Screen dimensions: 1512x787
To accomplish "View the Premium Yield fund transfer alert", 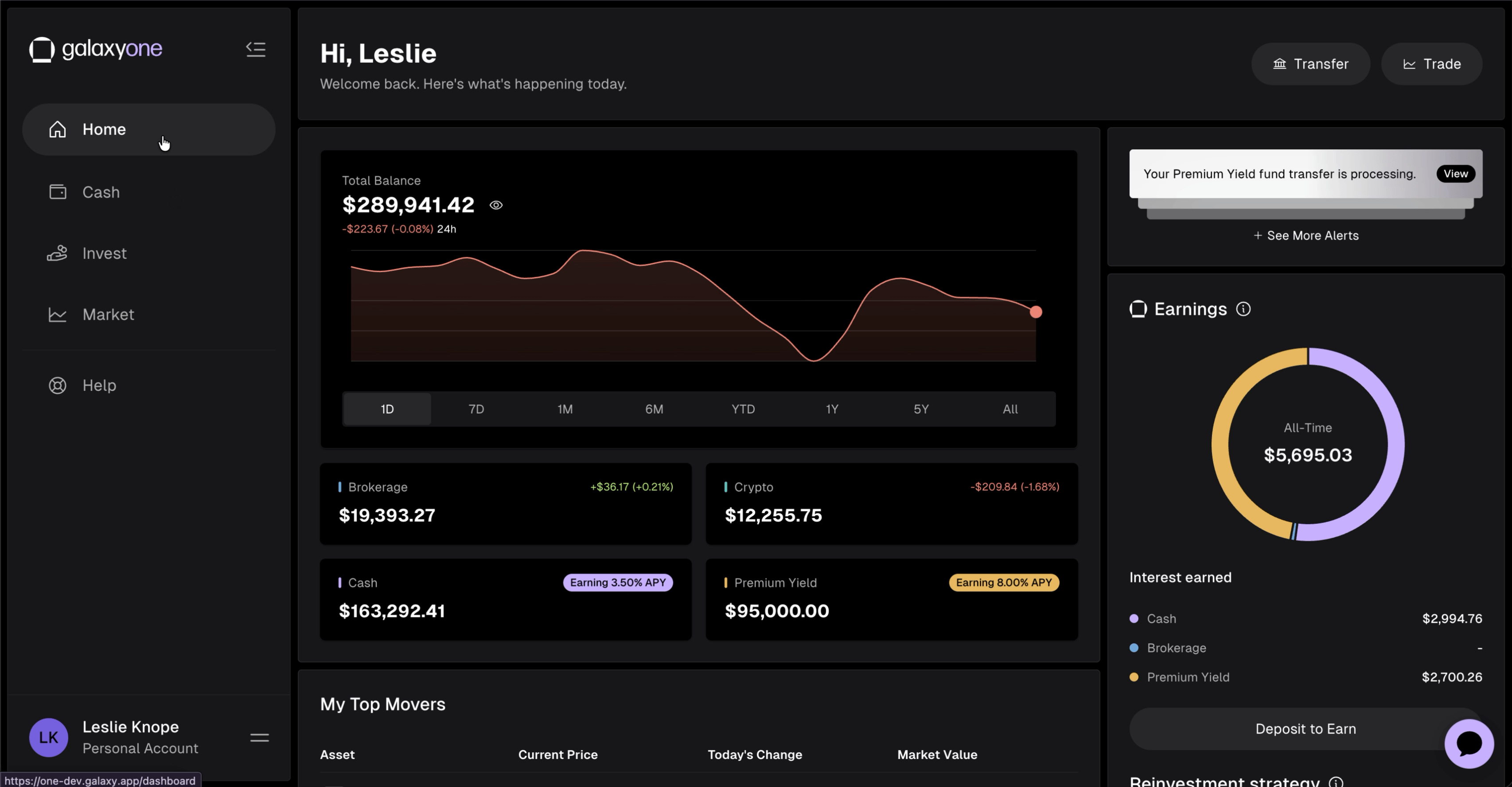I will pyautogui.click(x=1455, y=174).
